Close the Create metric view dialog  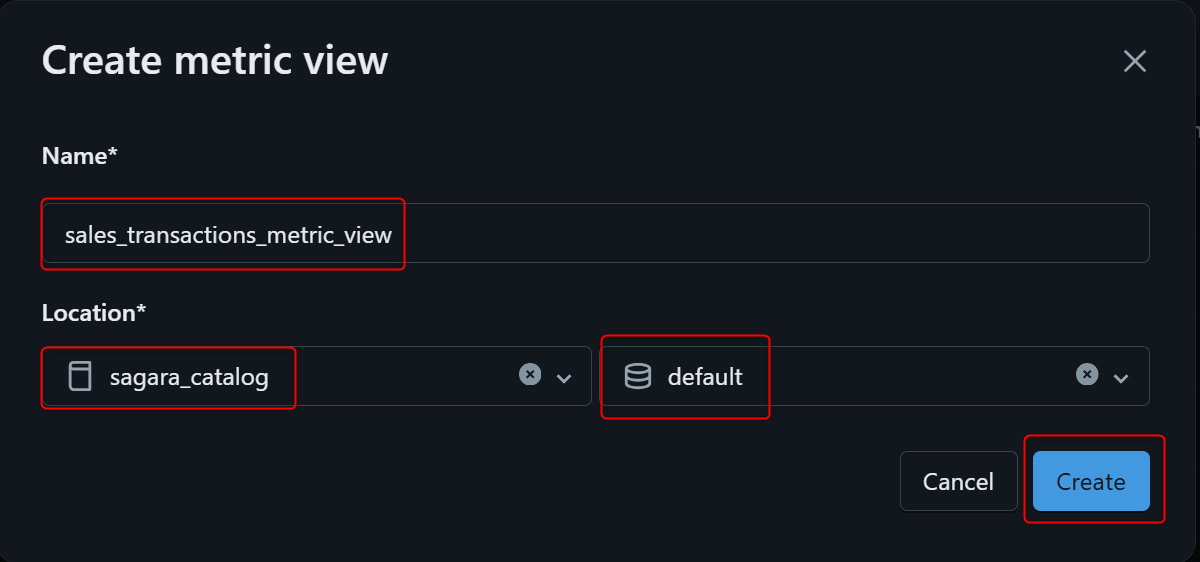click(x=1134, y=61)
